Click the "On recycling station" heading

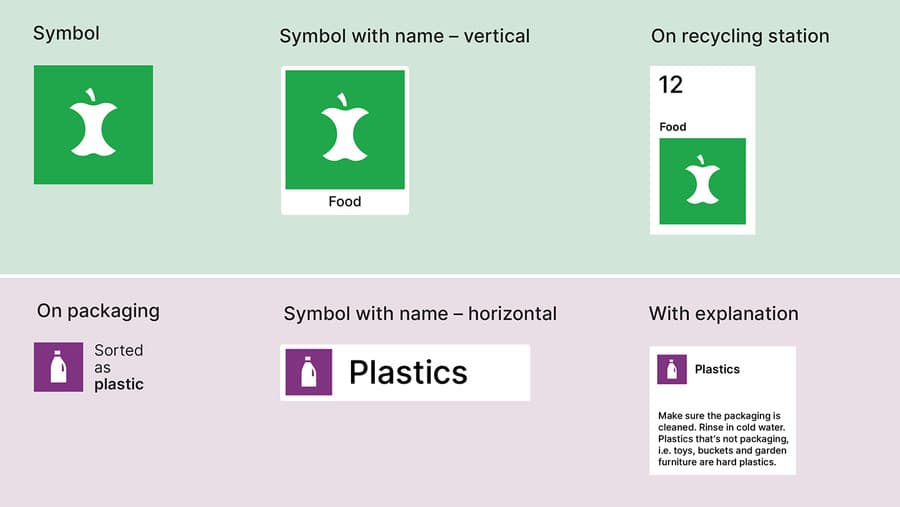tap(739, 36)
